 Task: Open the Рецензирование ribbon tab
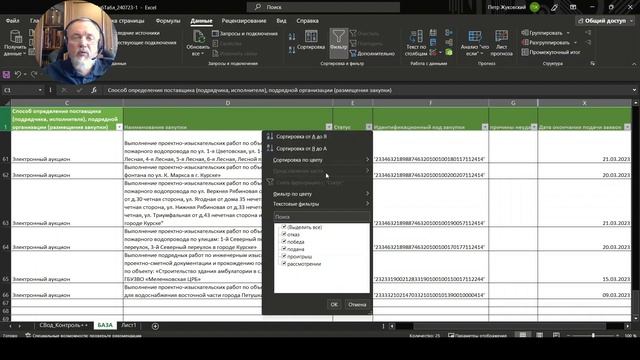[244, 21]
